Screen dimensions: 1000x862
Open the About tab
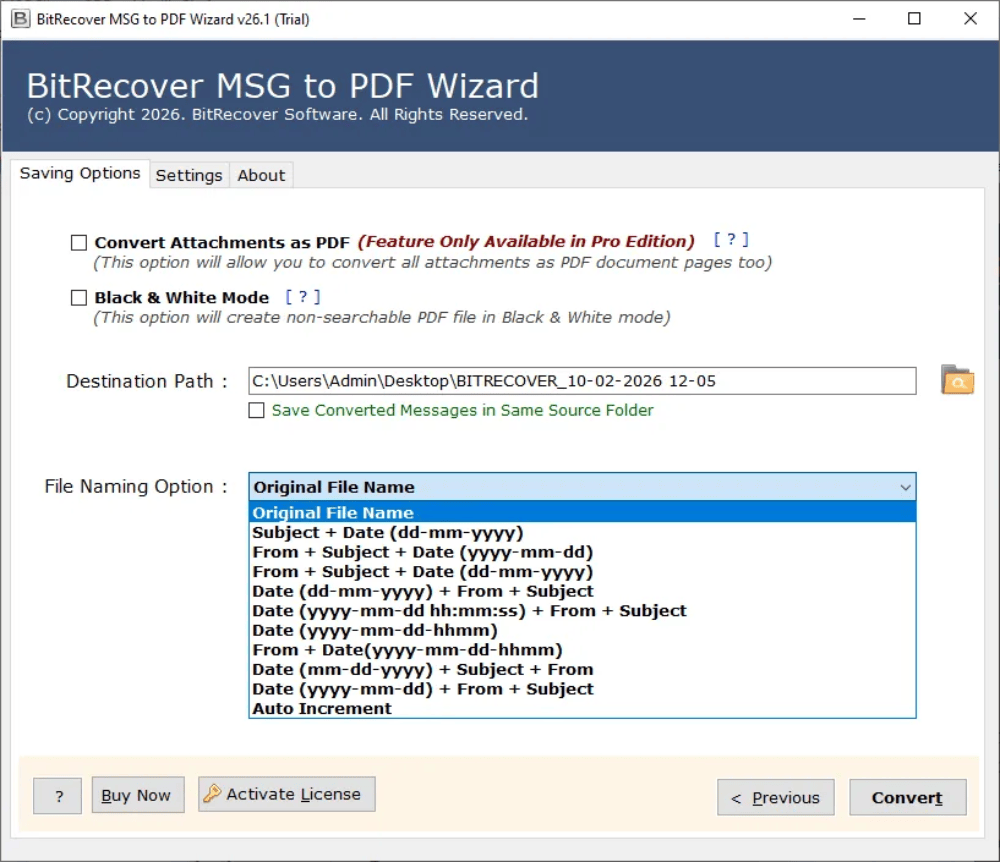(260, 175)
